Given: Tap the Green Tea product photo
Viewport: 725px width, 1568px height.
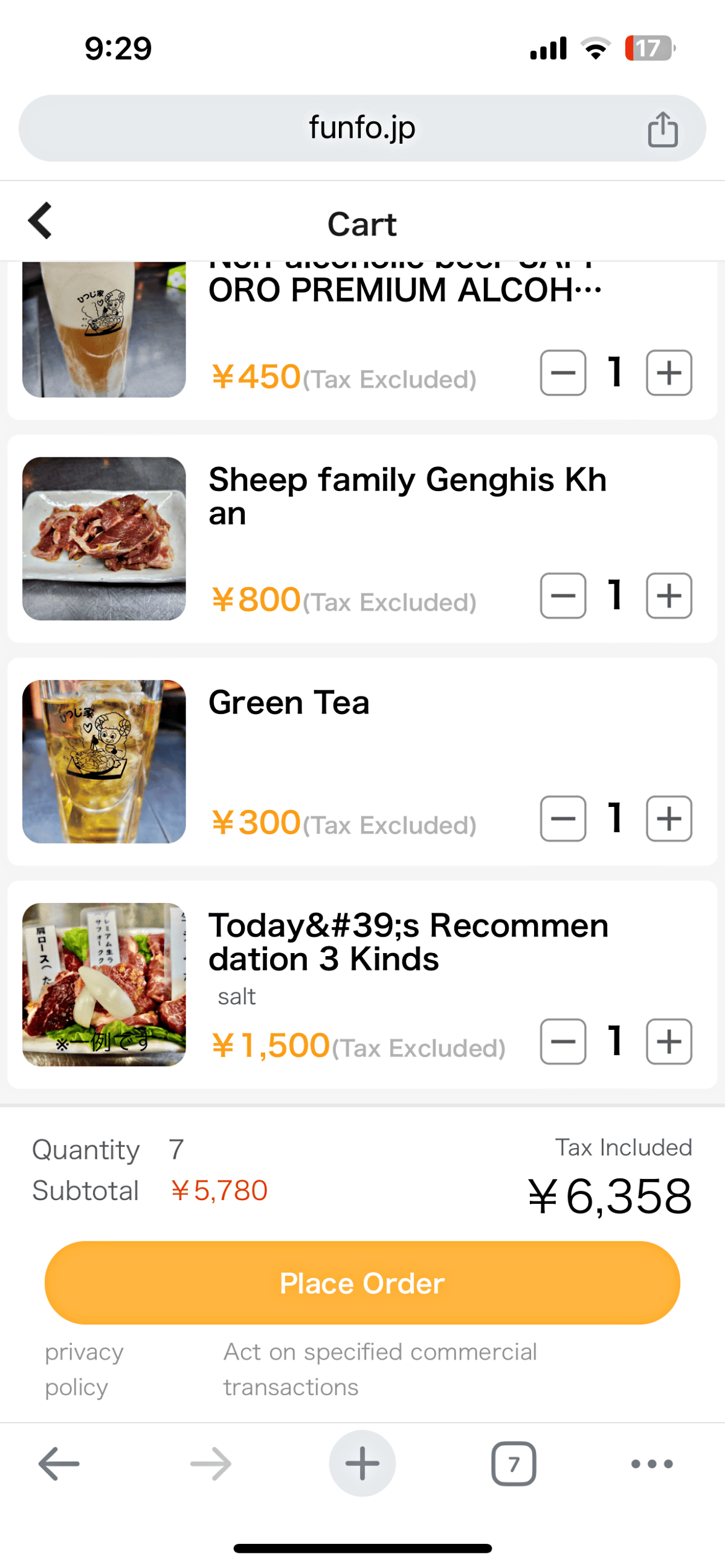Looking at the screenshot, I should [x=104, y=762].
